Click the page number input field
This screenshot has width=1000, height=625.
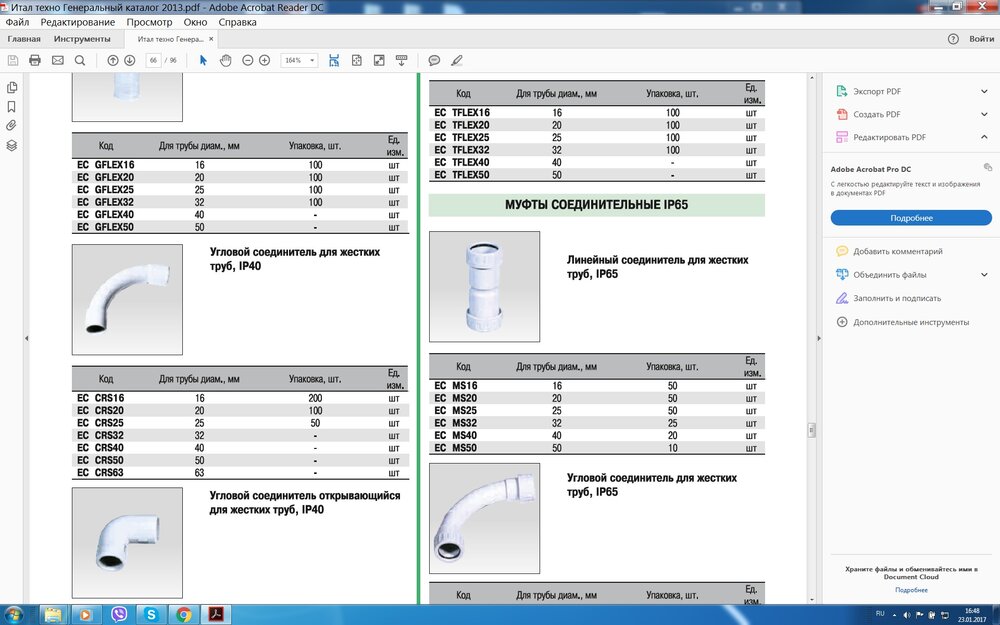tap(153, 60)
